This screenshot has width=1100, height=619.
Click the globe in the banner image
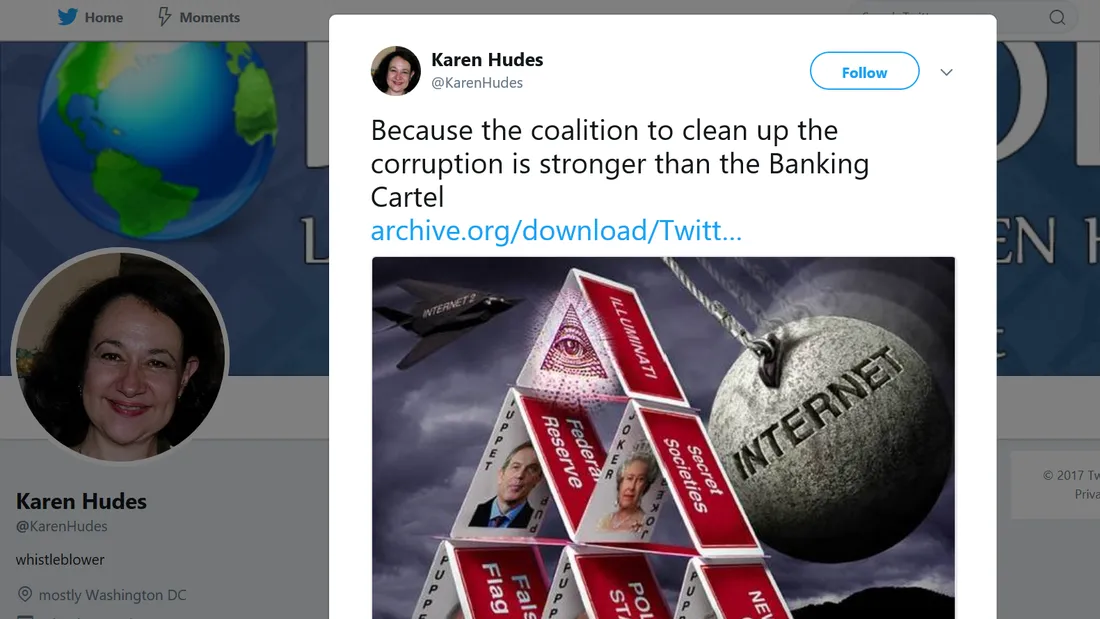pyautogui.click(x=157, y=137)
